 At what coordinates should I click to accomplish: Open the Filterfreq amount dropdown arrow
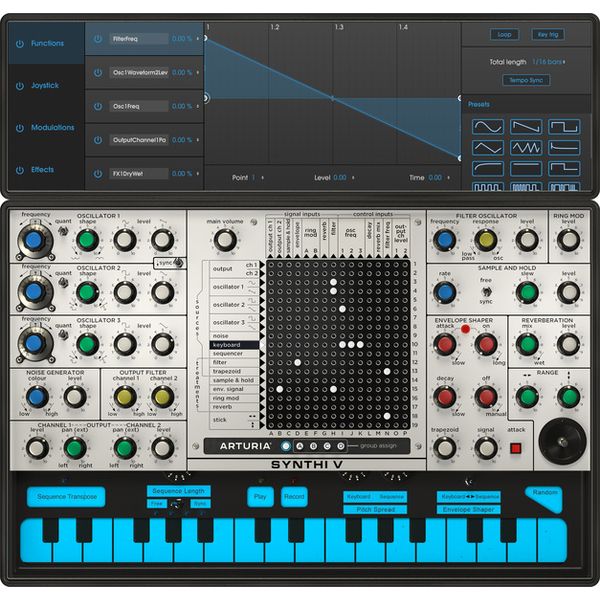tap(198, 39)
